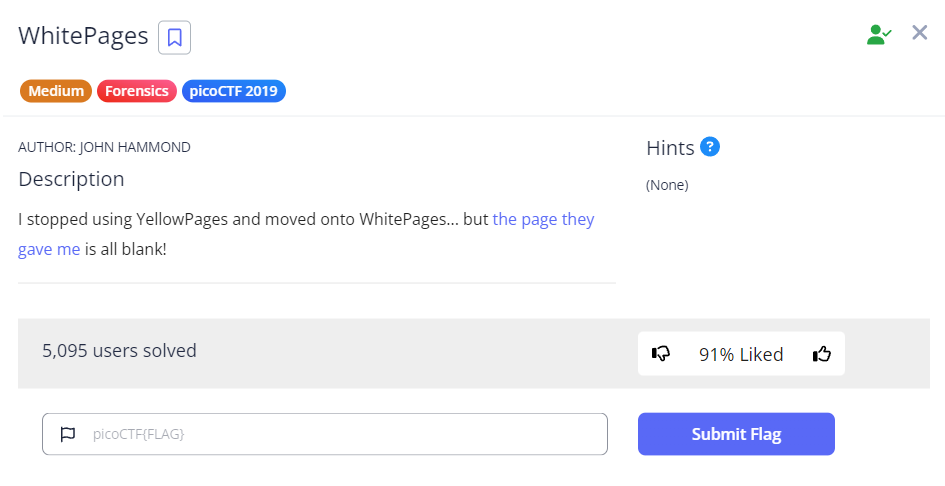Click the author name John Hammond
This screenshot has height=486, width=945.
tap(135, 147)
